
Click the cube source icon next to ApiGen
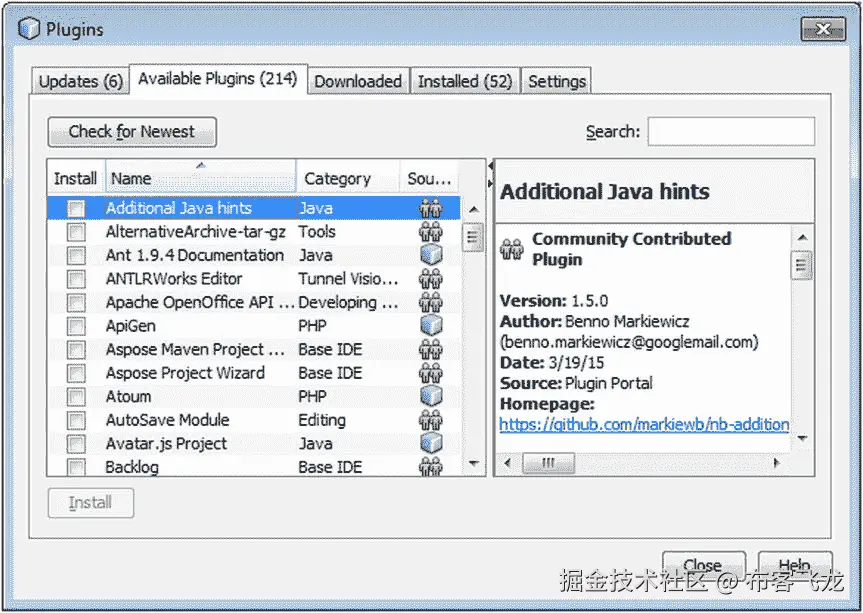(430, 325)
